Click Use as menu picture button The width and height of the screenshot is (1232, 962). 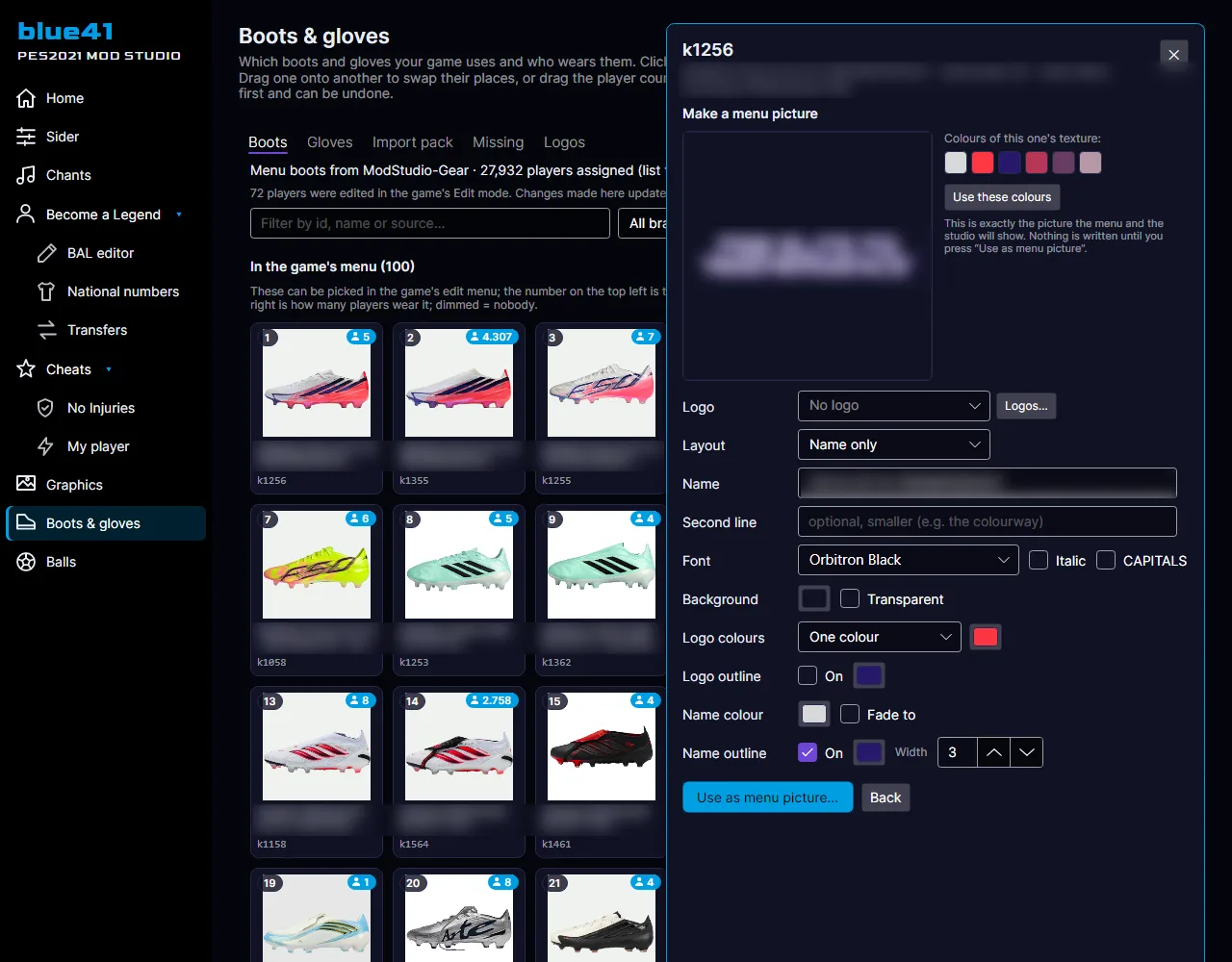[x=768, y=797]
